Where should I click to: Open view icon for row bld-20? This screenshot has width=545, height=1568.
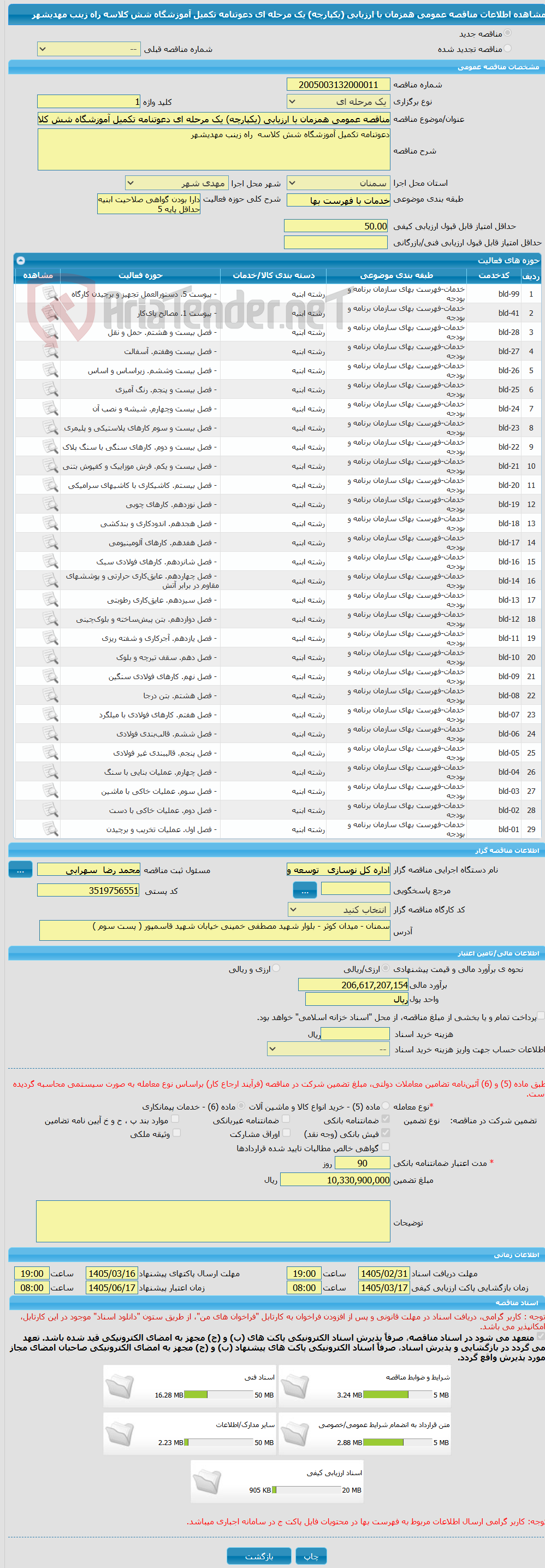[50, 485]
